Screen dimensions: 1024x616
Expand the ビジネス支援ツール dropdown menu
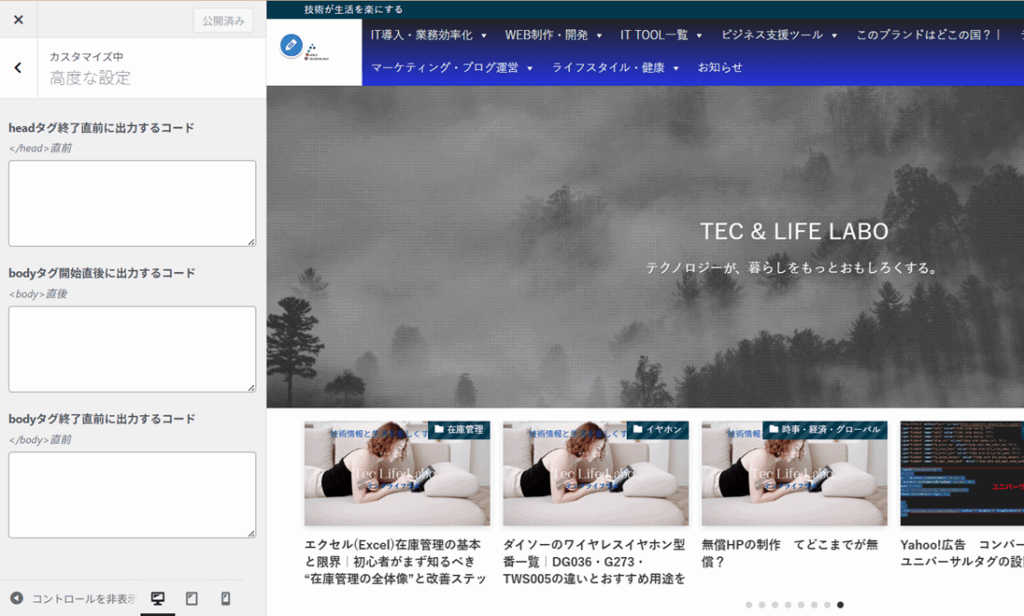pos(779,35)
